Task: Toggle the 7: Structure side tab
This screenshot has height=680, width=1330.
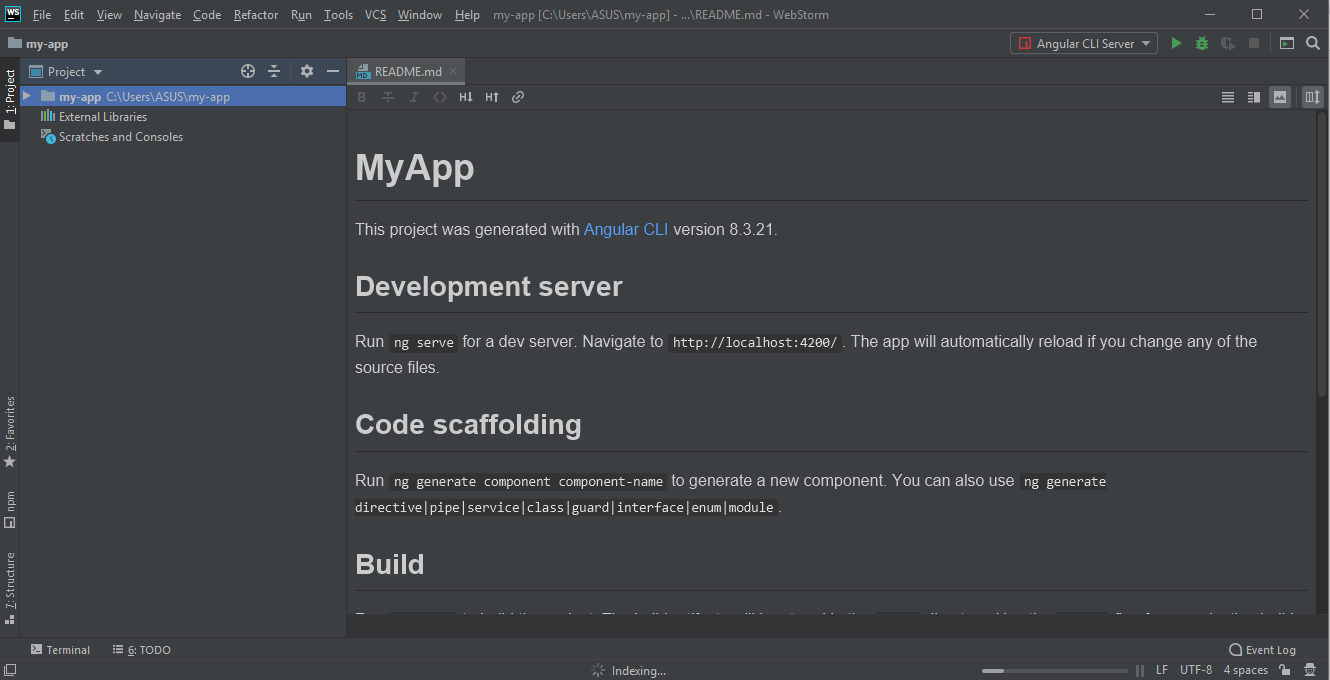Action: point(10,588)
